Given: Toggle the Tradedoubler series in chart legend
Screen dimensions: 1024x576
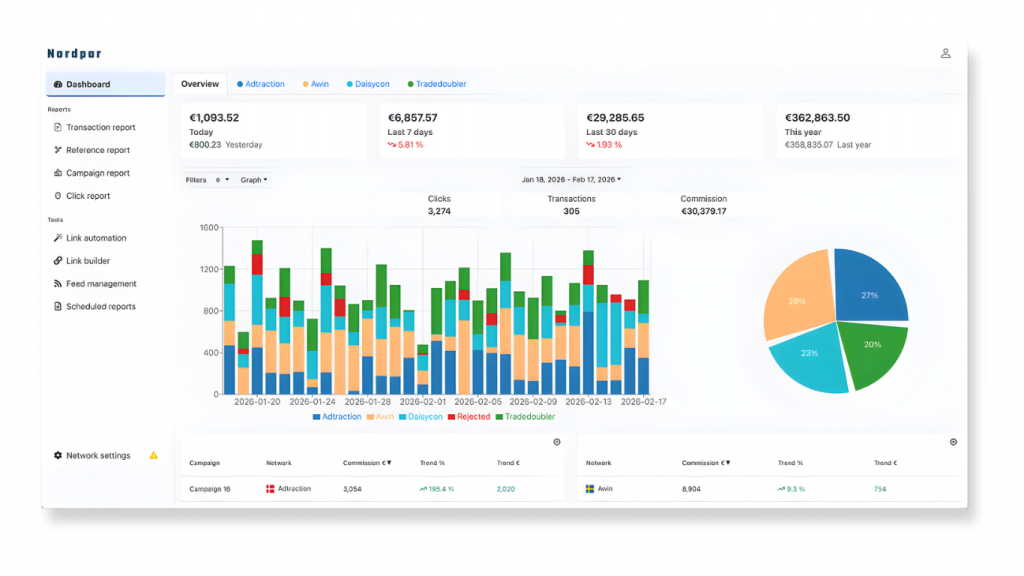Looking at the screenshot, I should (529, 417).
